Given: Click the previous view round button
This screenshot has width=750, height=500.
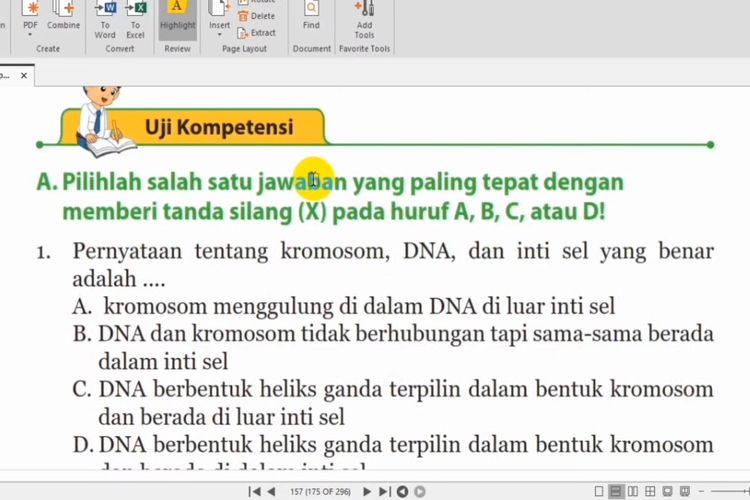Looking at the screenshot, I should click(x=403, y=491).
